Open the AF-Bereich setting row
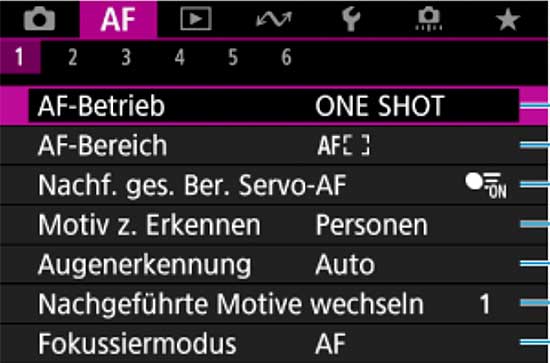Image resolution: width=550 pixels, height=363 pixels. (x=274, y=145)
